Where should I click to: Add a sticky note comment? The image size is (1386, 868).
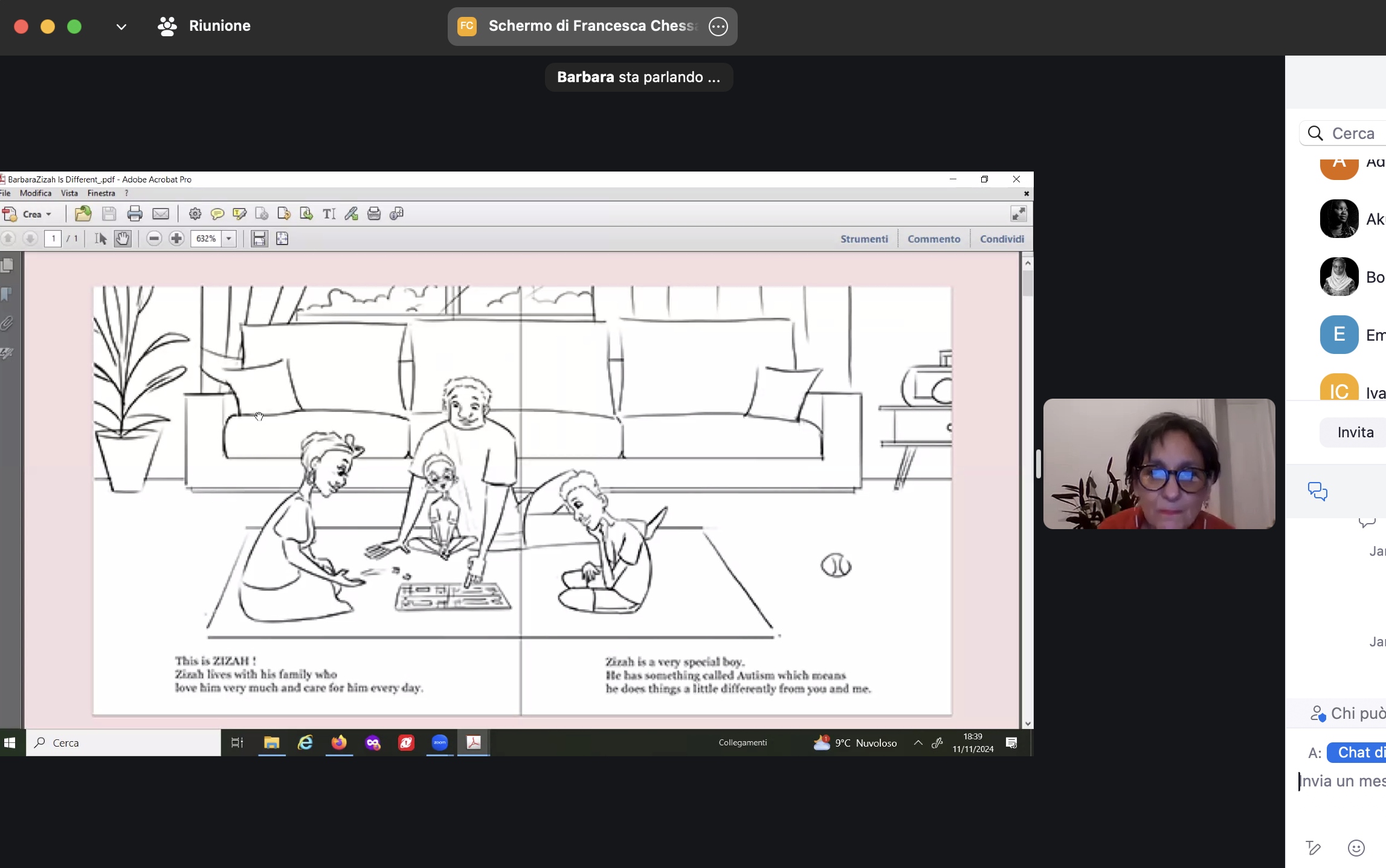click(x=217, y=213)
